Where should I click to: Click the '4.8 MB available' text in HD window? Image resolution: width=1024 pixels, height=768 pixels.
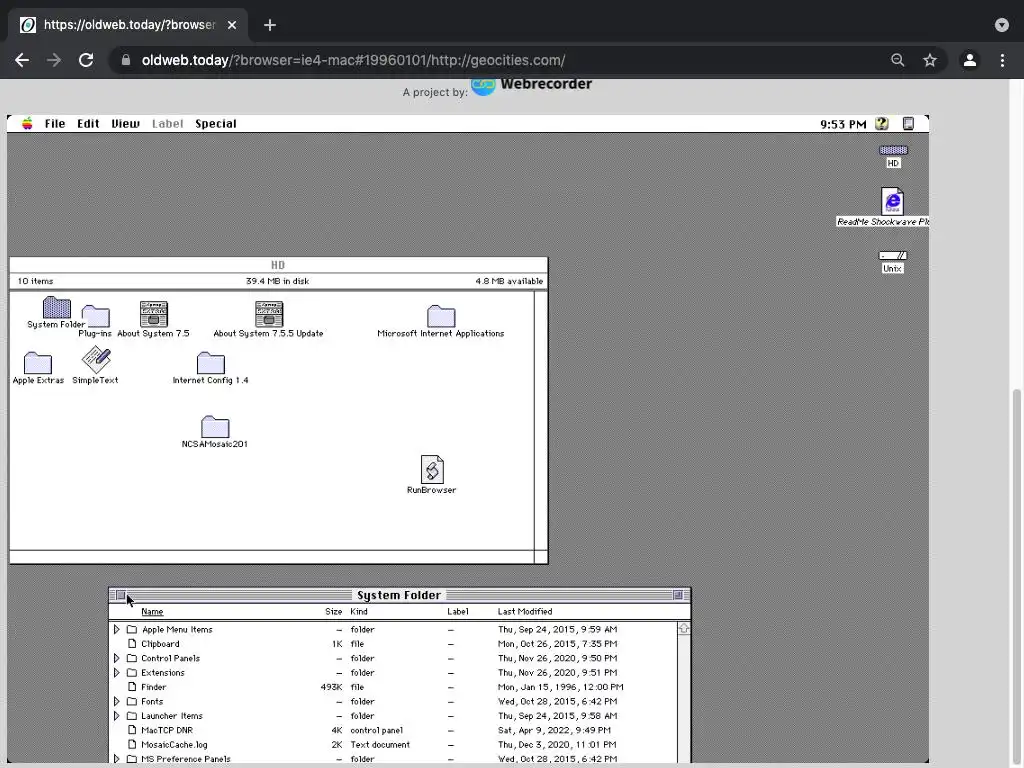(509, 281)
